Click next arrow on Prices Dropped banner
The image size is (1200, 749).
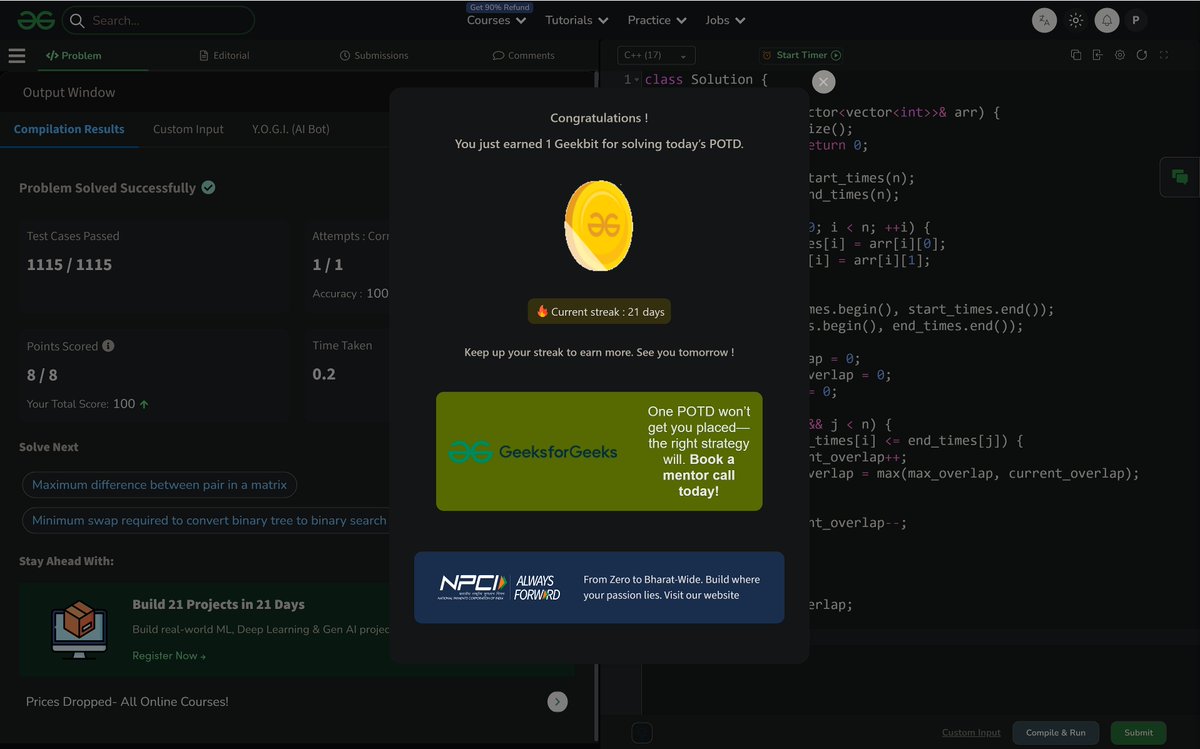point(558,702)
